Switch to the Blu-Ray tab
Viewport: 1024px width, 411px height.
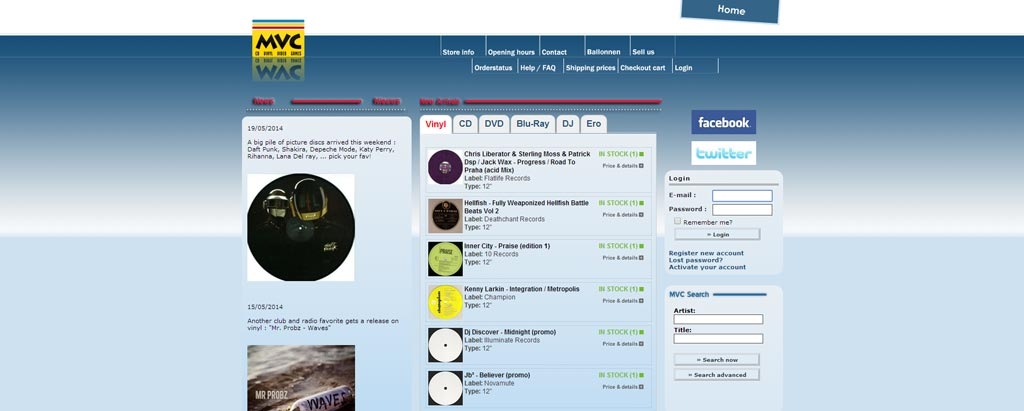click(x=533, y=124)
